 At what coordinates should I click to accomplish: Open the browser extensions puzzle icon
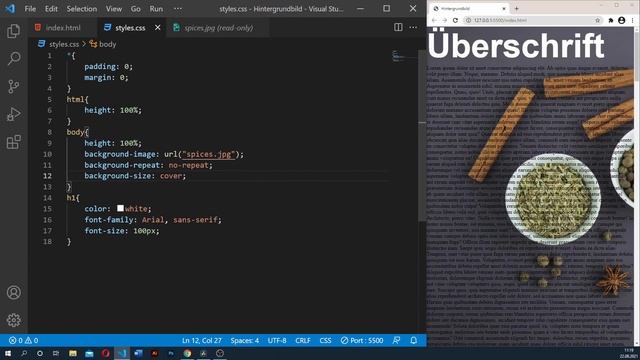pyautogui.click(x=611, y=20)
